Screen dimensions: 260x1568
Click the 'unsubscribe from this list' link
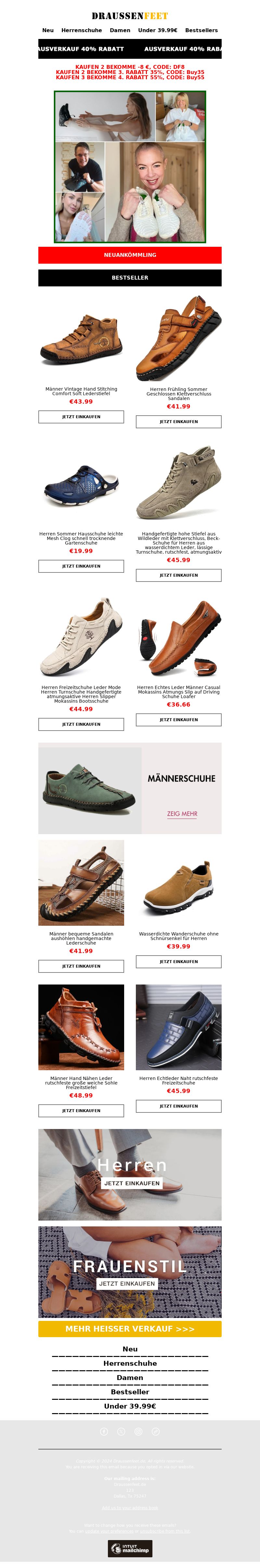(x=164, y=1531)
